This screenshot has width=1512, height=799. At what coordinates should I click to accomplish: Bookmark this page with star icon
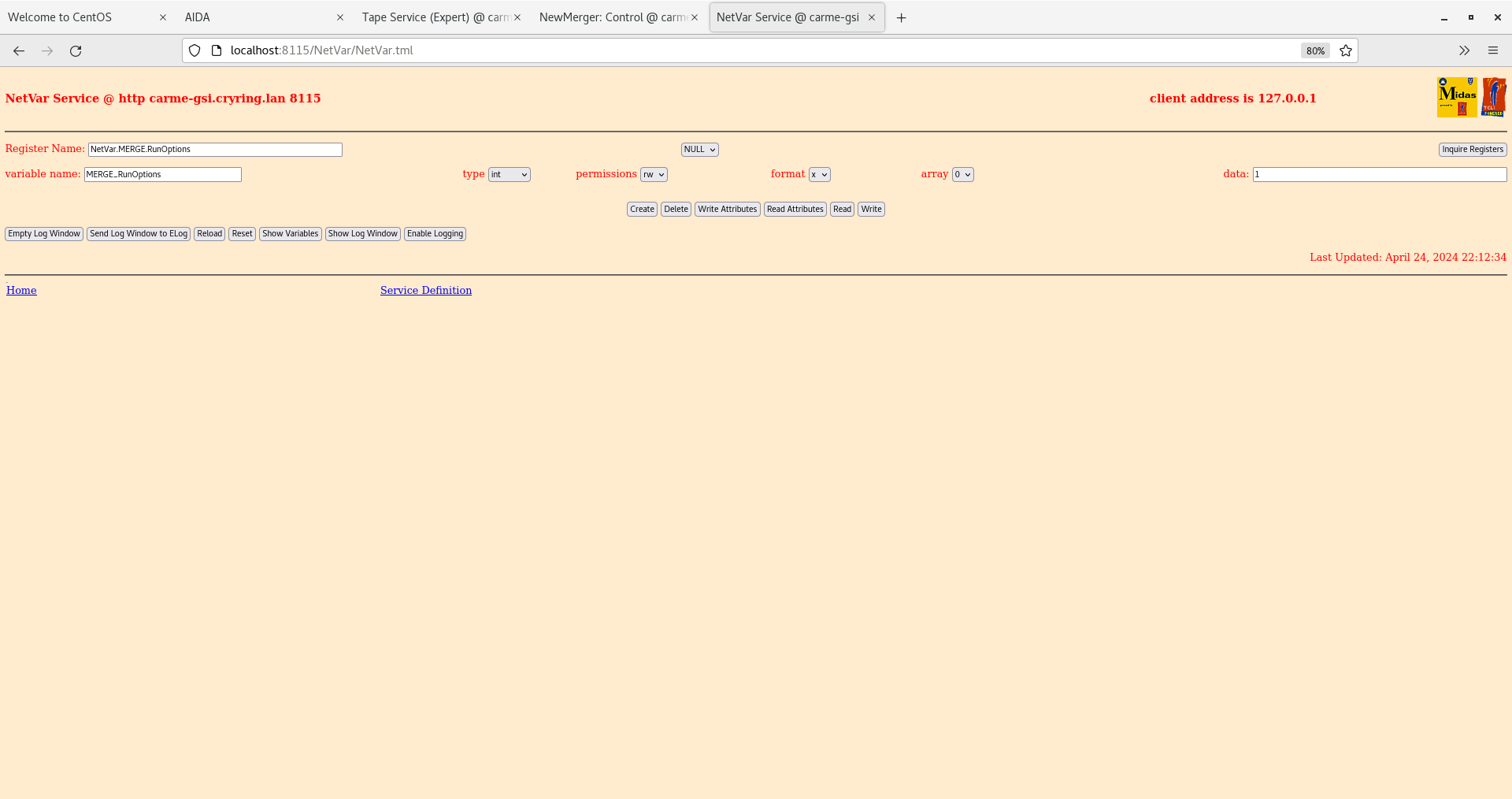click(x=1346, y=50)
